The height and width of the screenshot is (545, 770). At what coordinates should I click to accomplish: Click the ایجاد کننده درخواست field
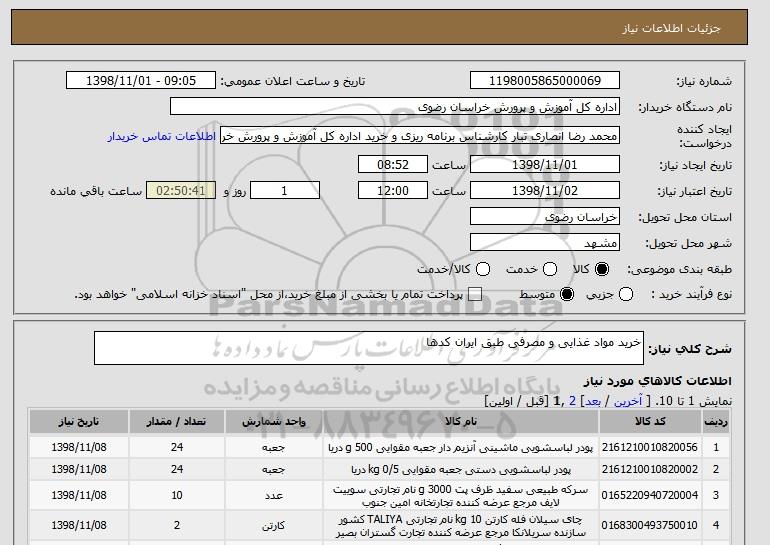(420, 136)
